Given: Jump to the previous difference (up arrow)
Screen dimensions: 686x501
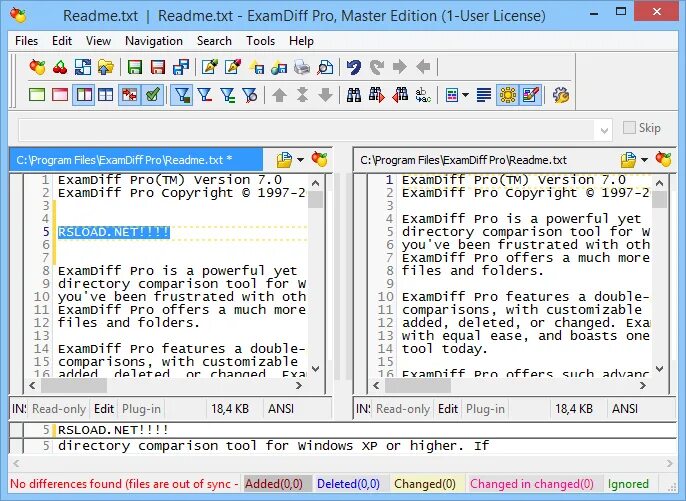Looking at the screenshot, I should (x=279, y=95).
